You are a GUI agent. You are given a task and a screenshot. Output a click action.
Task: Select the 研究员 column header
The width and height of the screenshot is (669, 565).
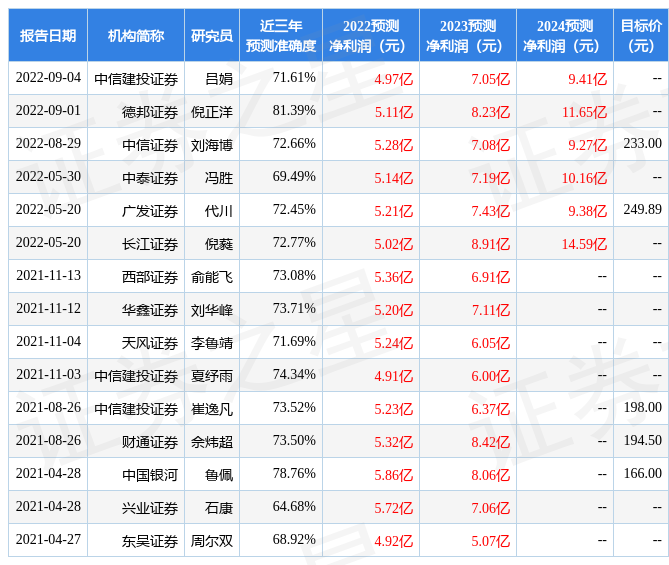(212, 35)
